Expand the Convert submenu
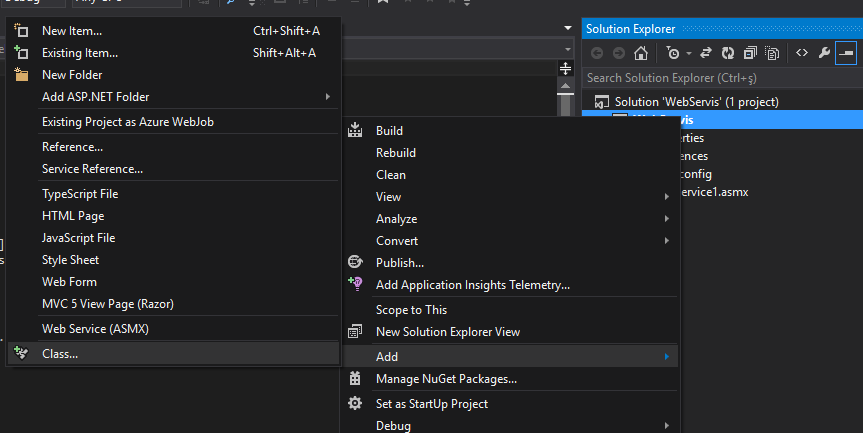 [510, 241]
